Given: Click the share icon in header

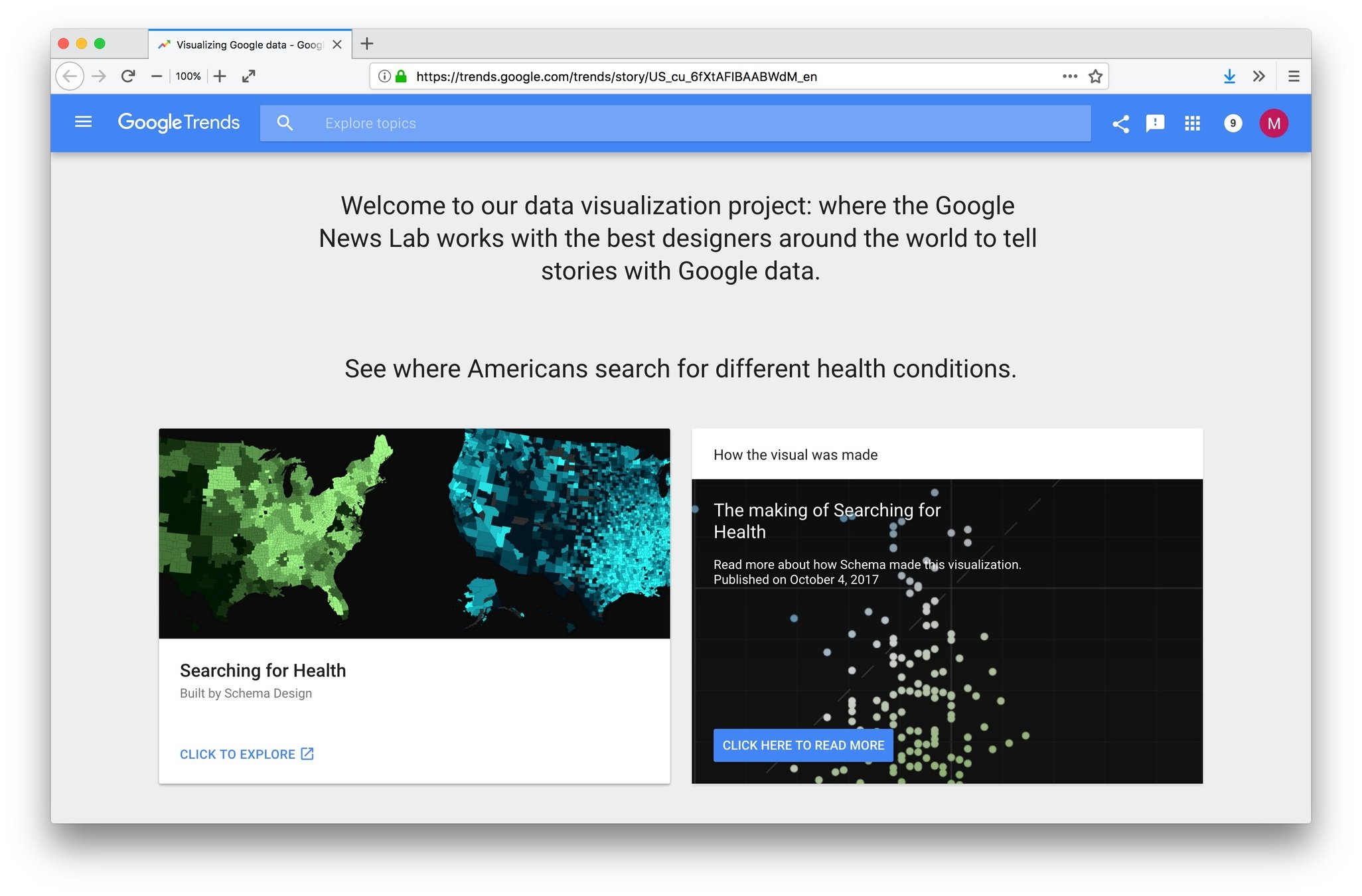Looking at the screenshot, I should (x=1120, y=123).
